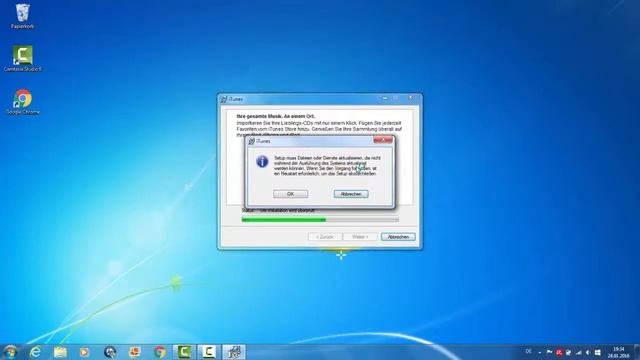Open Google Chrome from the taskbar
This screenshot has height=360, width=640.
(x=160, y=352)
